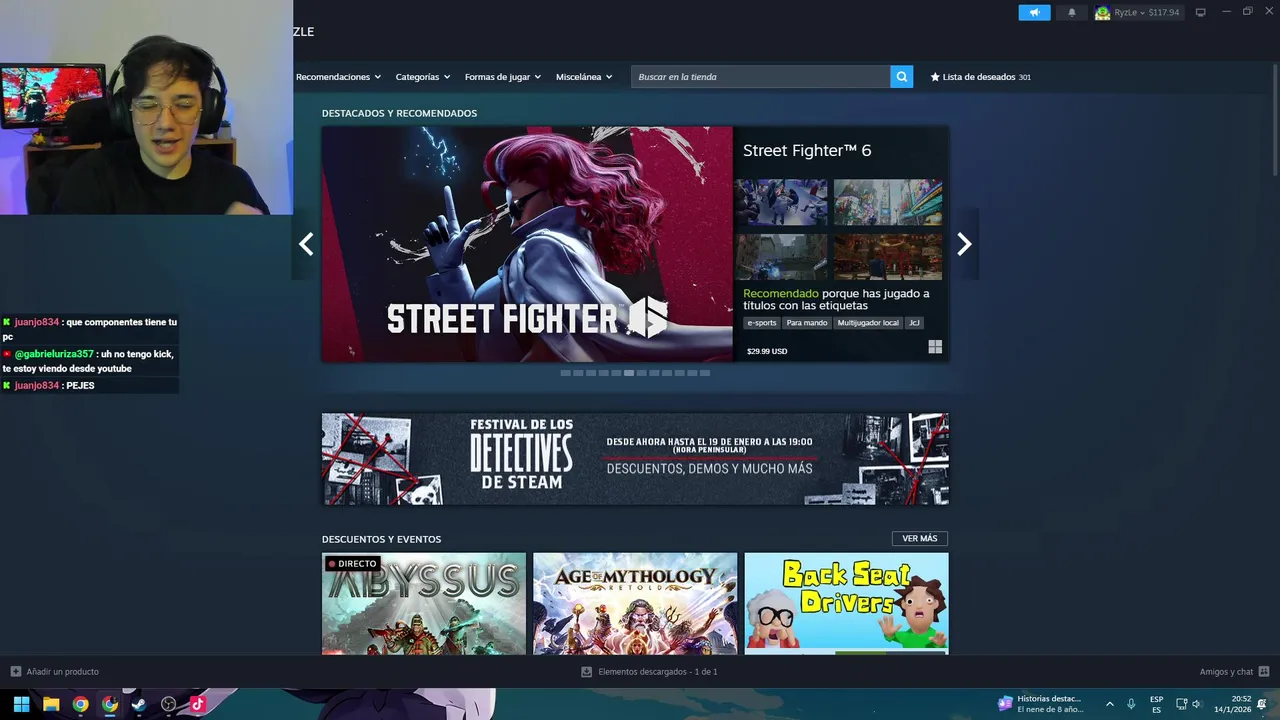Click Añadir un producto

[x=55, y=672]
